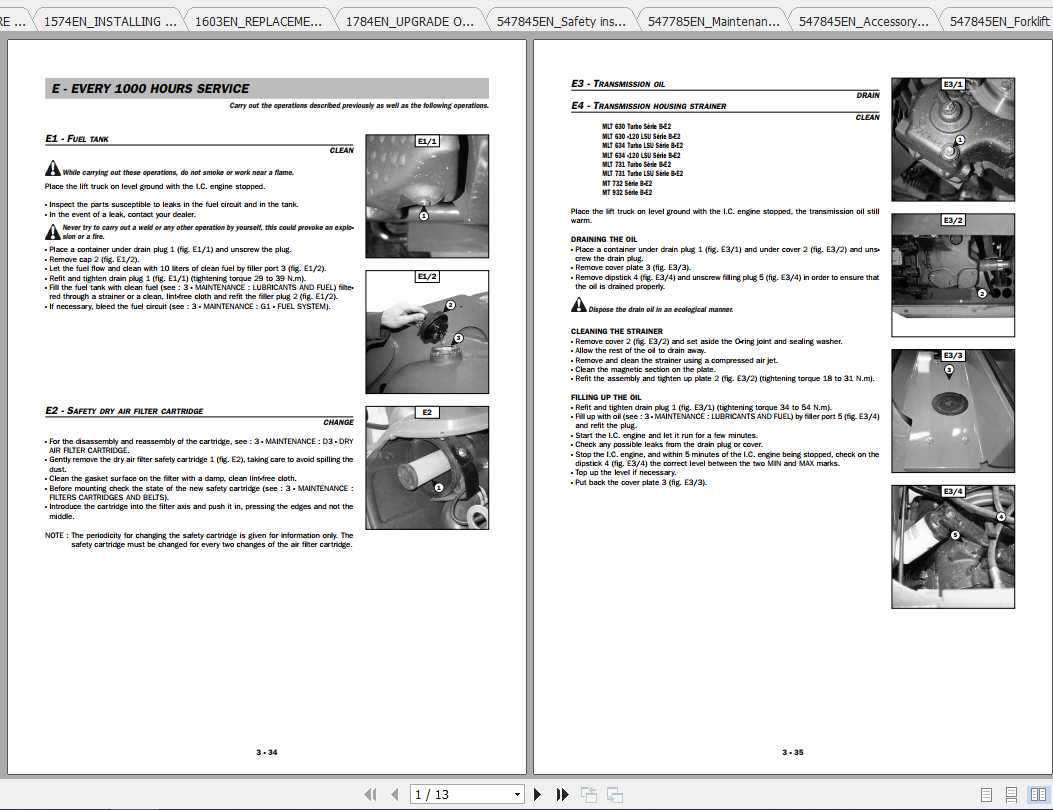Advance to the next page with the arrow icon

tap(537, 793)
